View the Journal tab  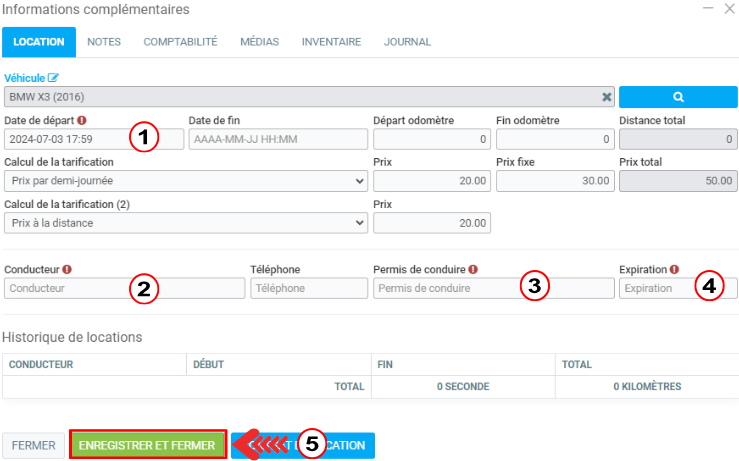click(x=407, y=42)
